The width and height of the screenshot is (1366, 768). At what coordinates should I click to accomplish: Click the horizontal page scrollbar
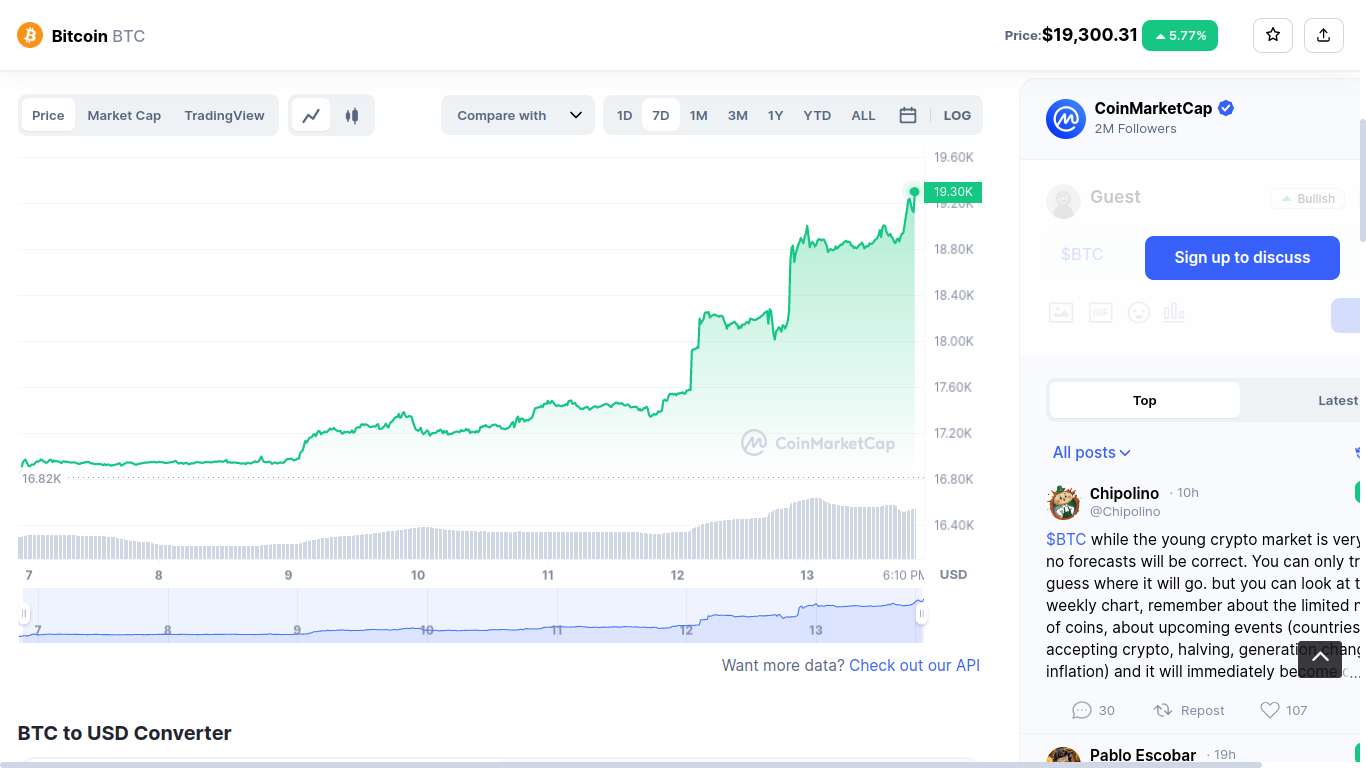pyautogui.click(x=631, y=765)
